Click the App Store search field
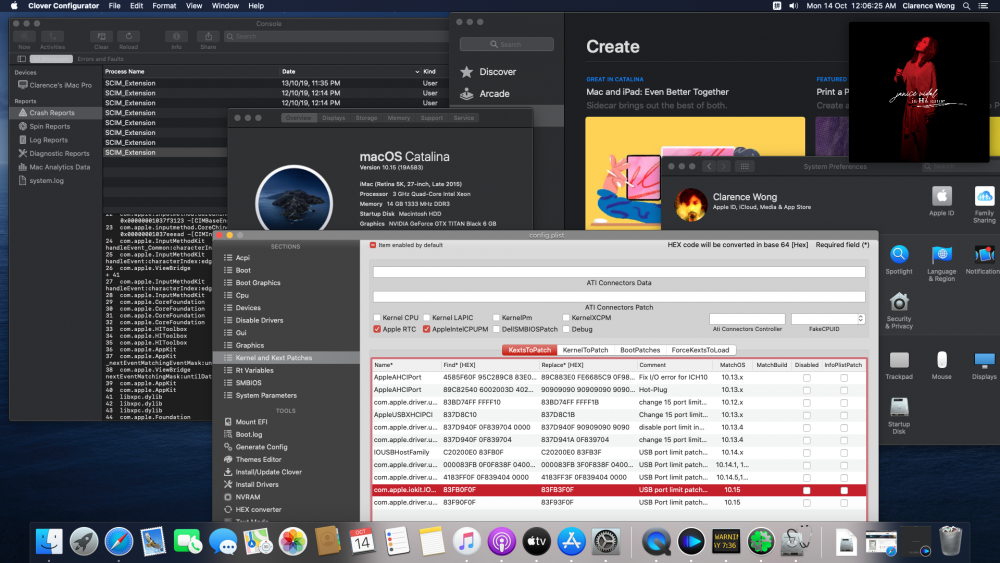 pos(506,44)
